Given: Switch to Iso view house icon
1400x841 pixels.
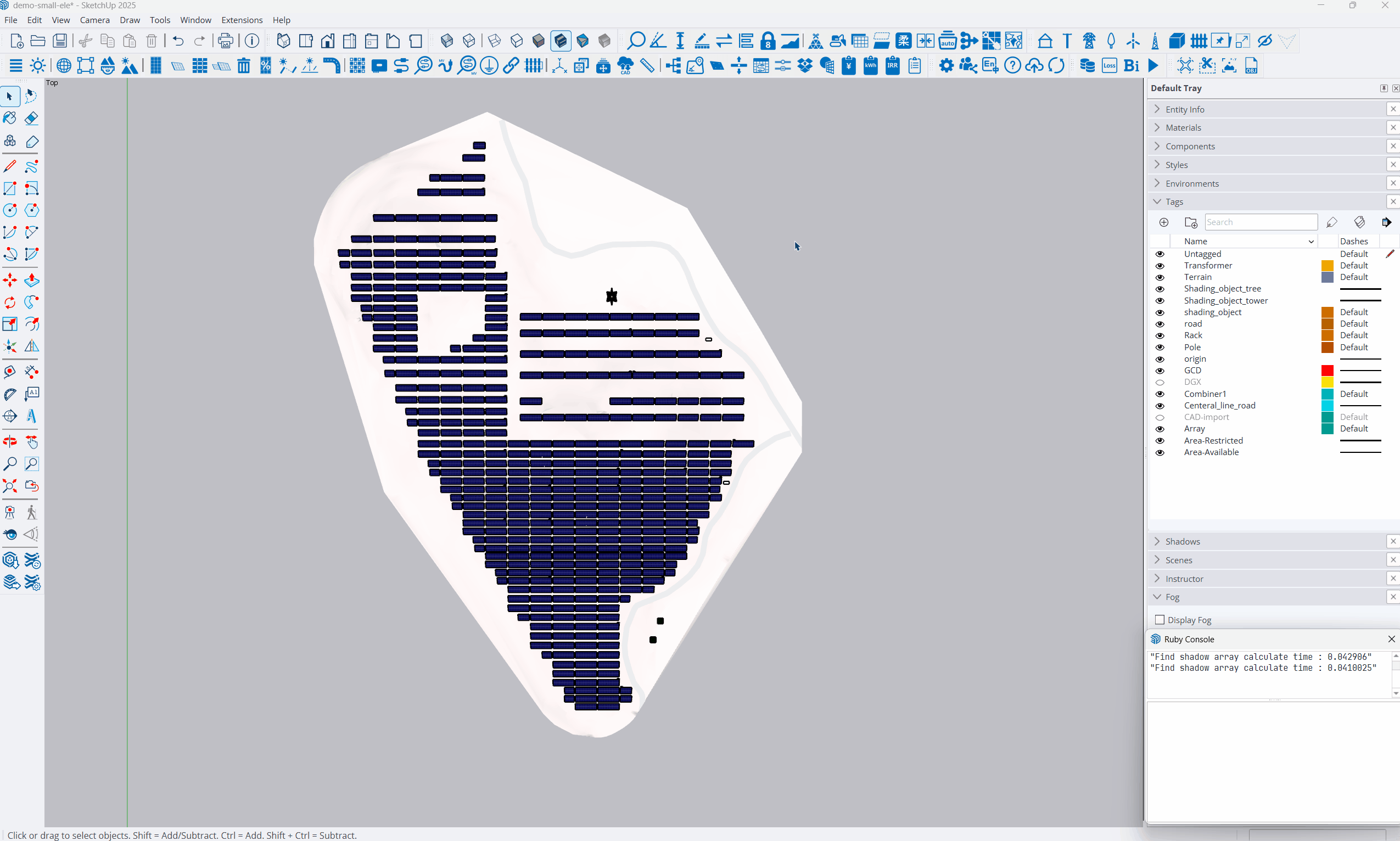Looking at the screenshot, I should [x=283, y=41].
